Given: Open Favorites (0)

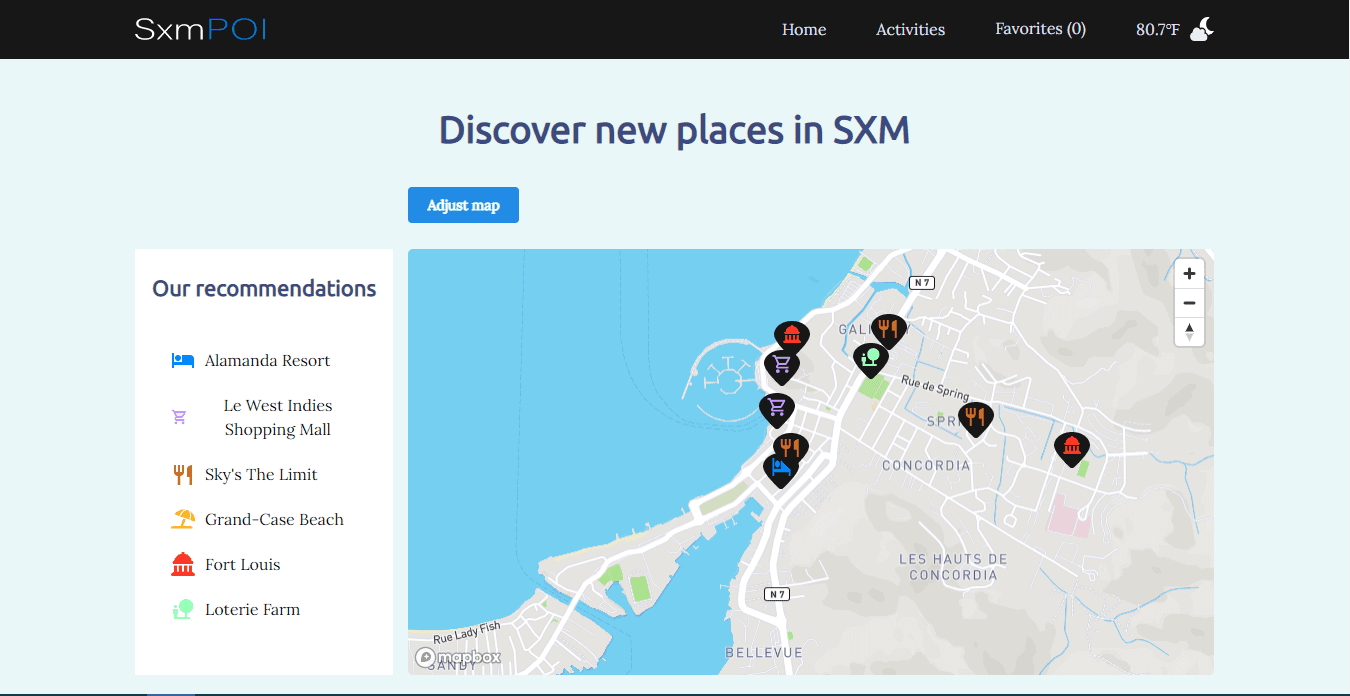Looking at the screenshot, I should pyautogui.click(x=1040, y=29).
